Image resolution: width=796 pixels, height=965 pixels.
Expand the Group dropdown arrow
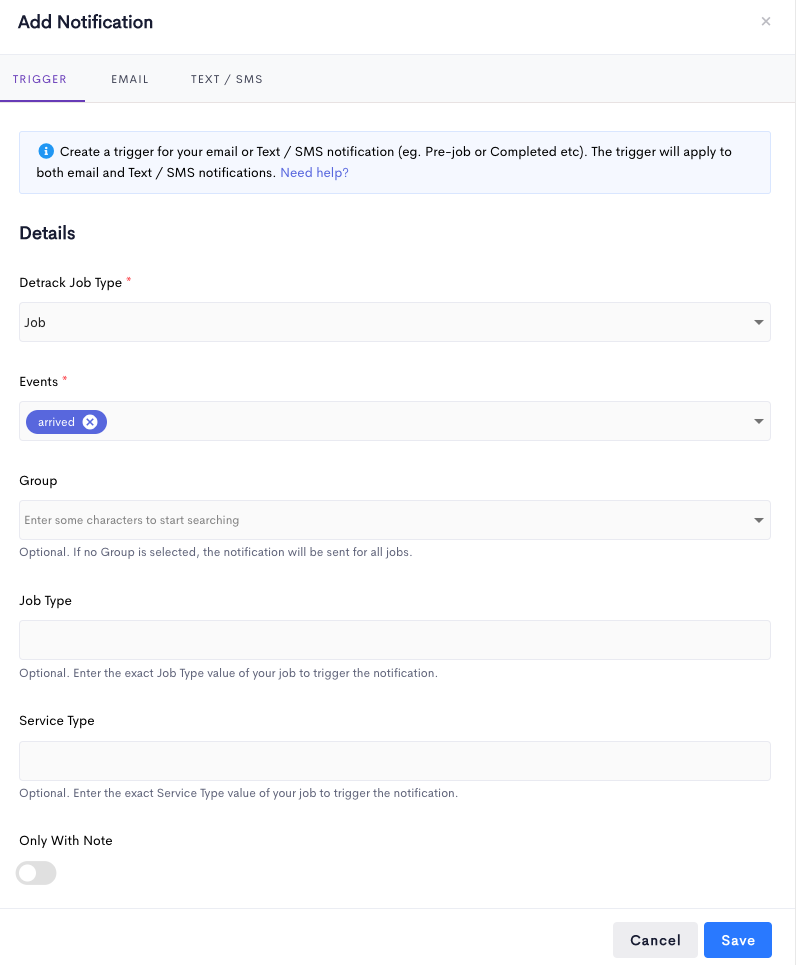coord(759,520)
